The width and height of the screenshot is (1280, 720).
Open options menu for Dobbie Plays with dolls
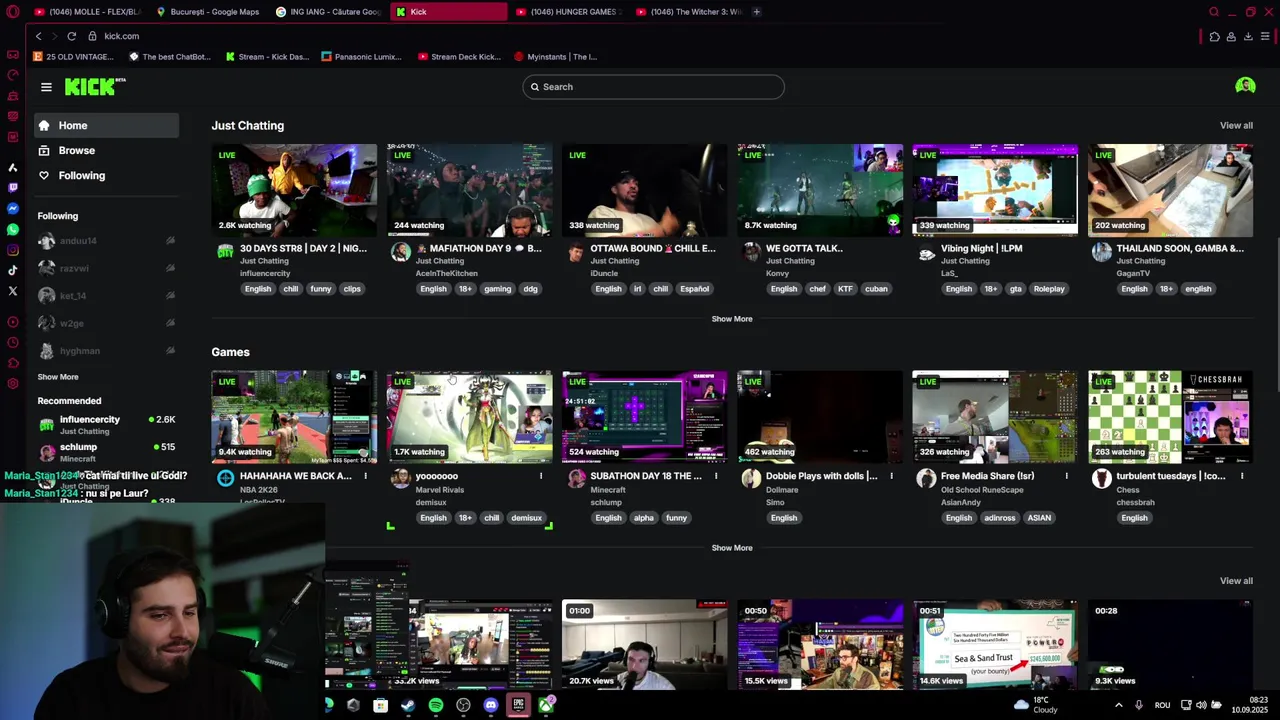(x=891, y=476)
